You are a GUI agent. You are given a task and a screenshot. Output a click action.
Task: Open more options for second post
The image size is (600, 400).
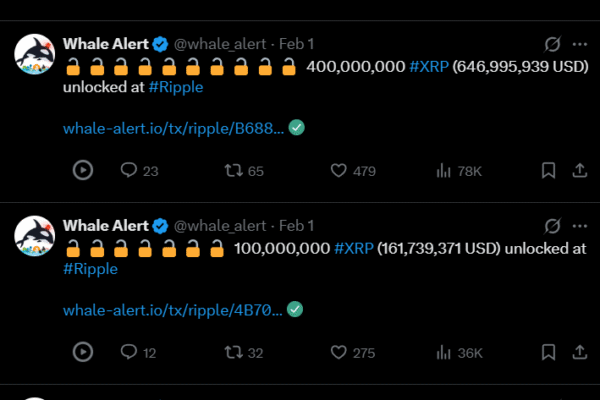pos(580,226)
